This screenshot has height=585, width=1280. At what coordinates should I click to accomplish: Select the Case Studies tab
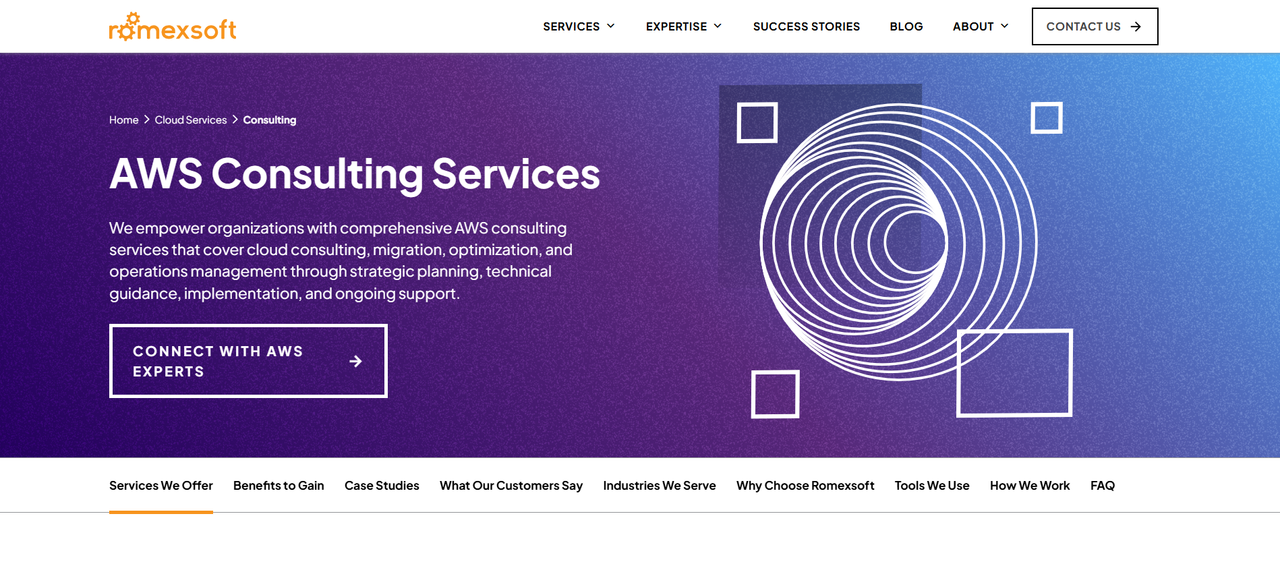click(382, 486)
